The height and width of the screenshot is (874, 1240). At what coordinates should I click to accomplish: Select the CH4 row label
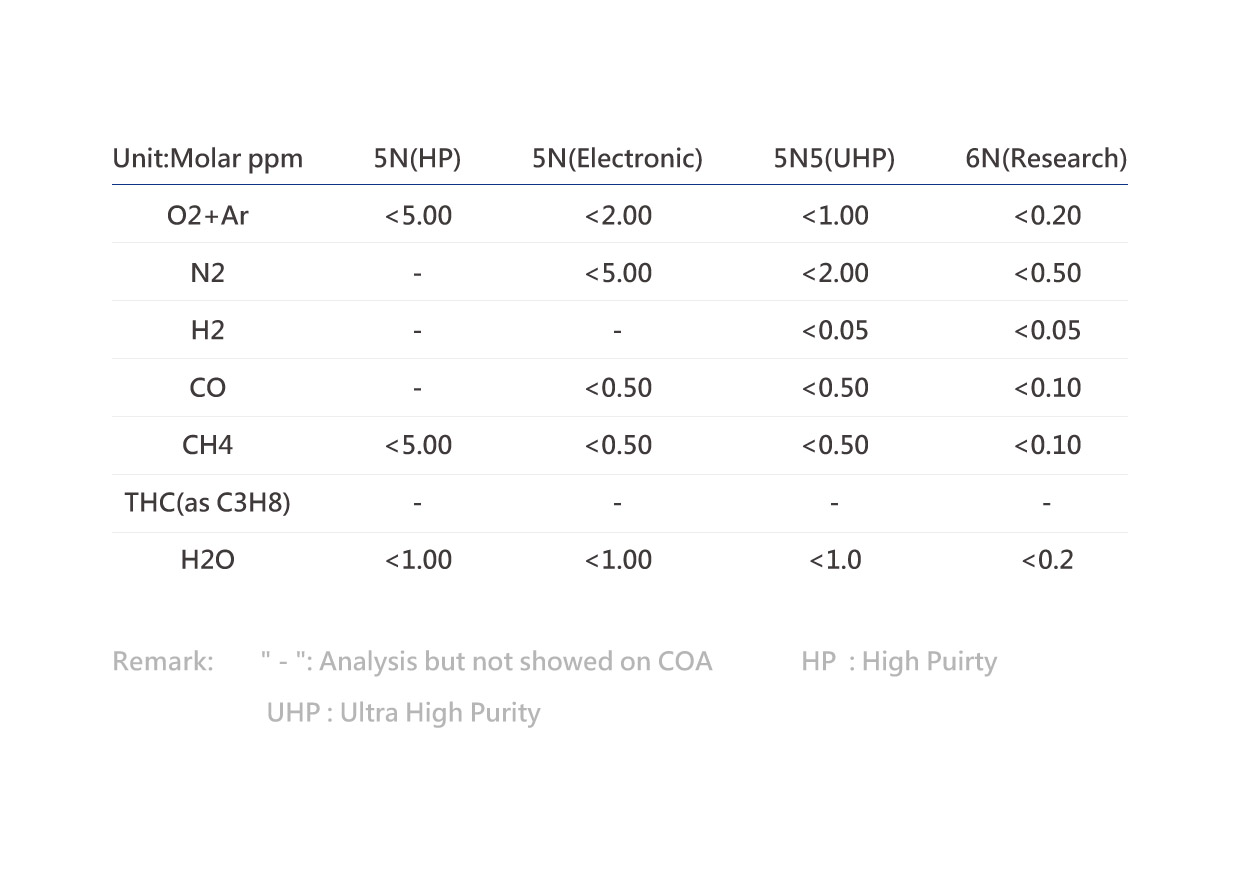(207, 445)
